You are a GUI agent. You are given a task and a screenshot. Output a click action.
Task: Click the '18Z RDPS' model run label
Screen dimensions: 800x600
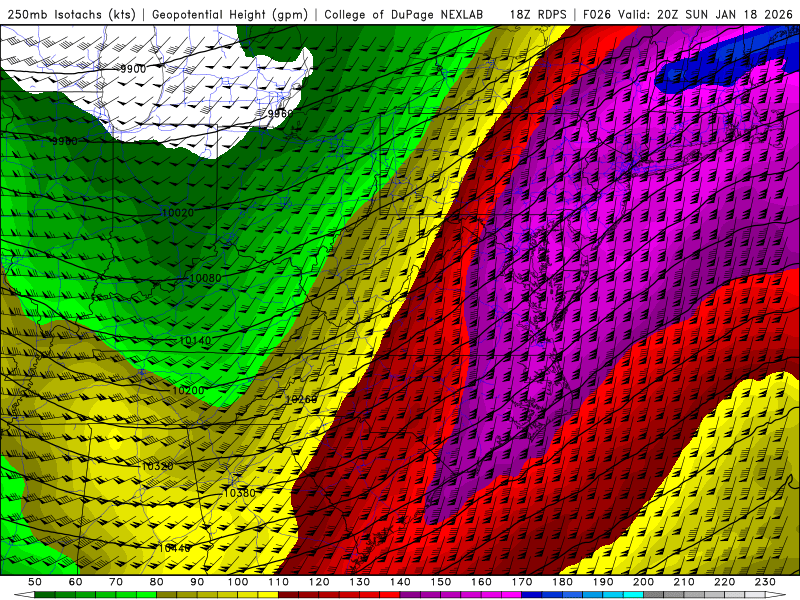(x=538, y=15)
